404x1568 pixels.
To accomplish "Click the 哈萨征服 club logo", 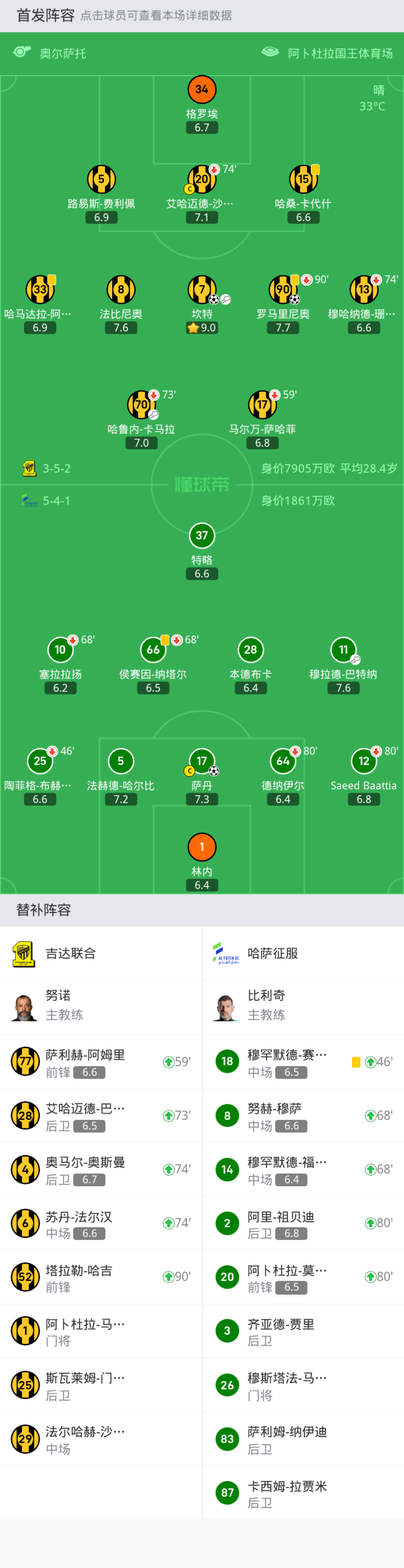I will click(x=226, y=953).
